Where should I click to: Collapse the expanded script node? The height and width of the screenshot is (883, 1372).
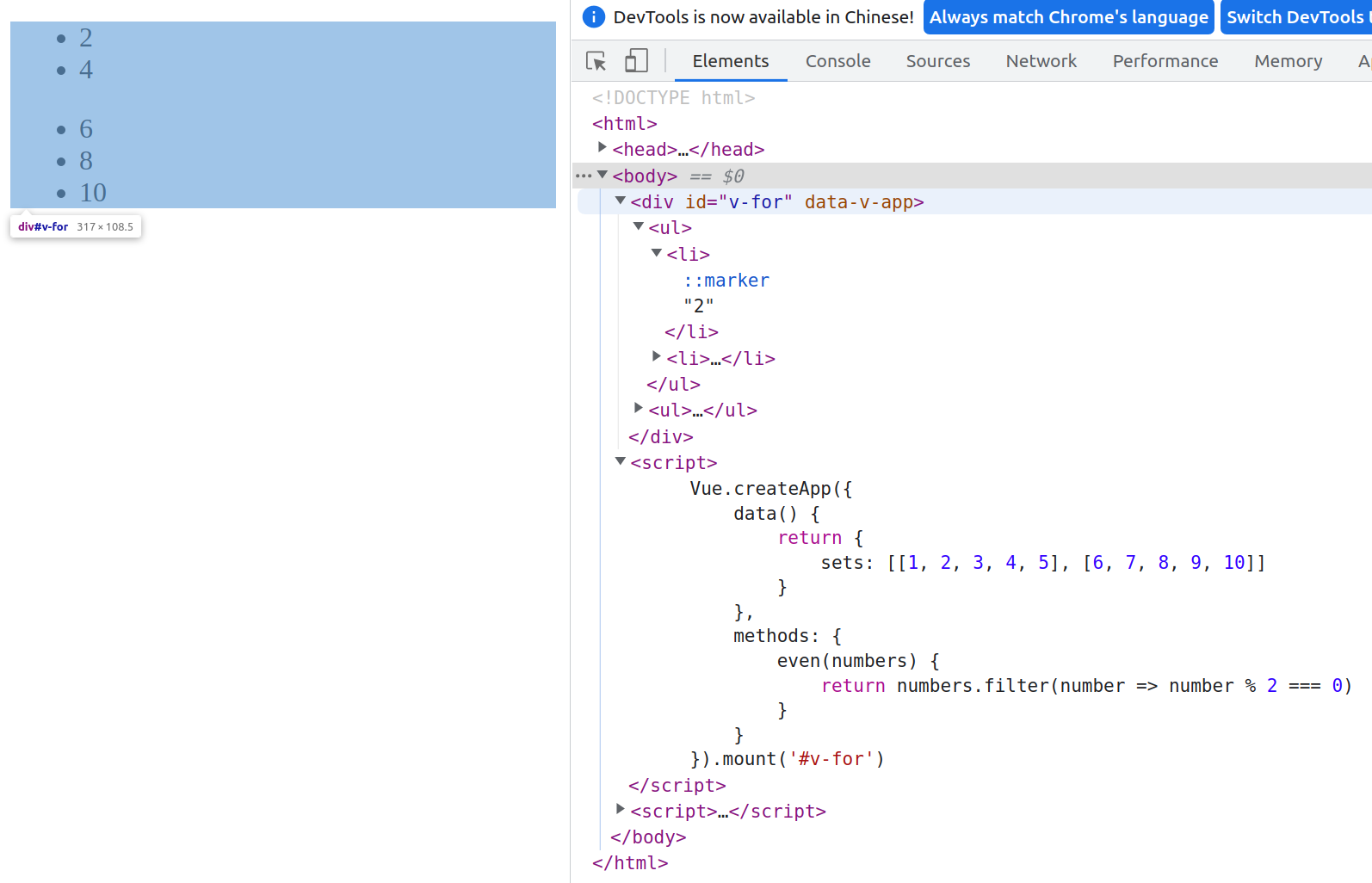620,461
